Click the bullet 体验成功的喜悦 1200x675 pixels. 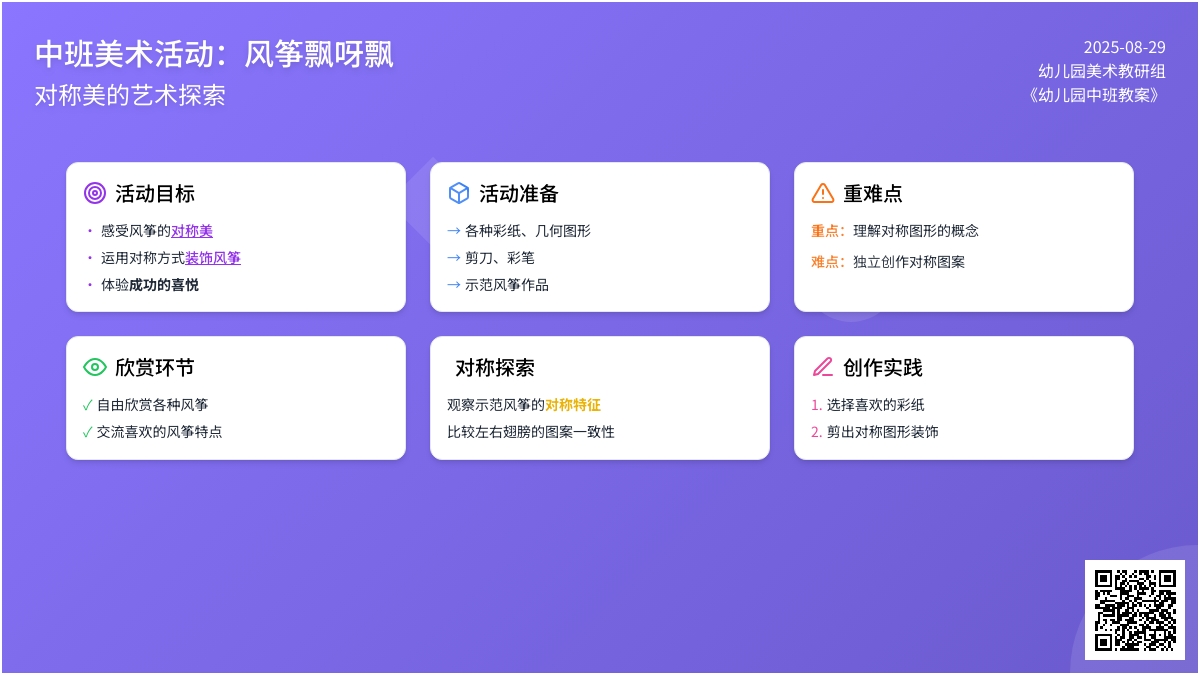tap(150, 285)
